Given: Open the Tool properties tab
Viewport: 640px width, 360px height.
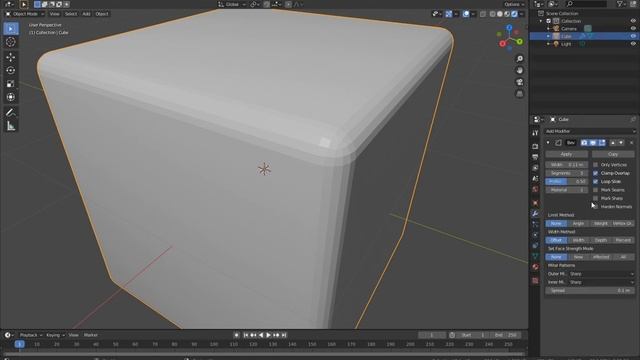Looking at the screenshot, I should 535,133.
